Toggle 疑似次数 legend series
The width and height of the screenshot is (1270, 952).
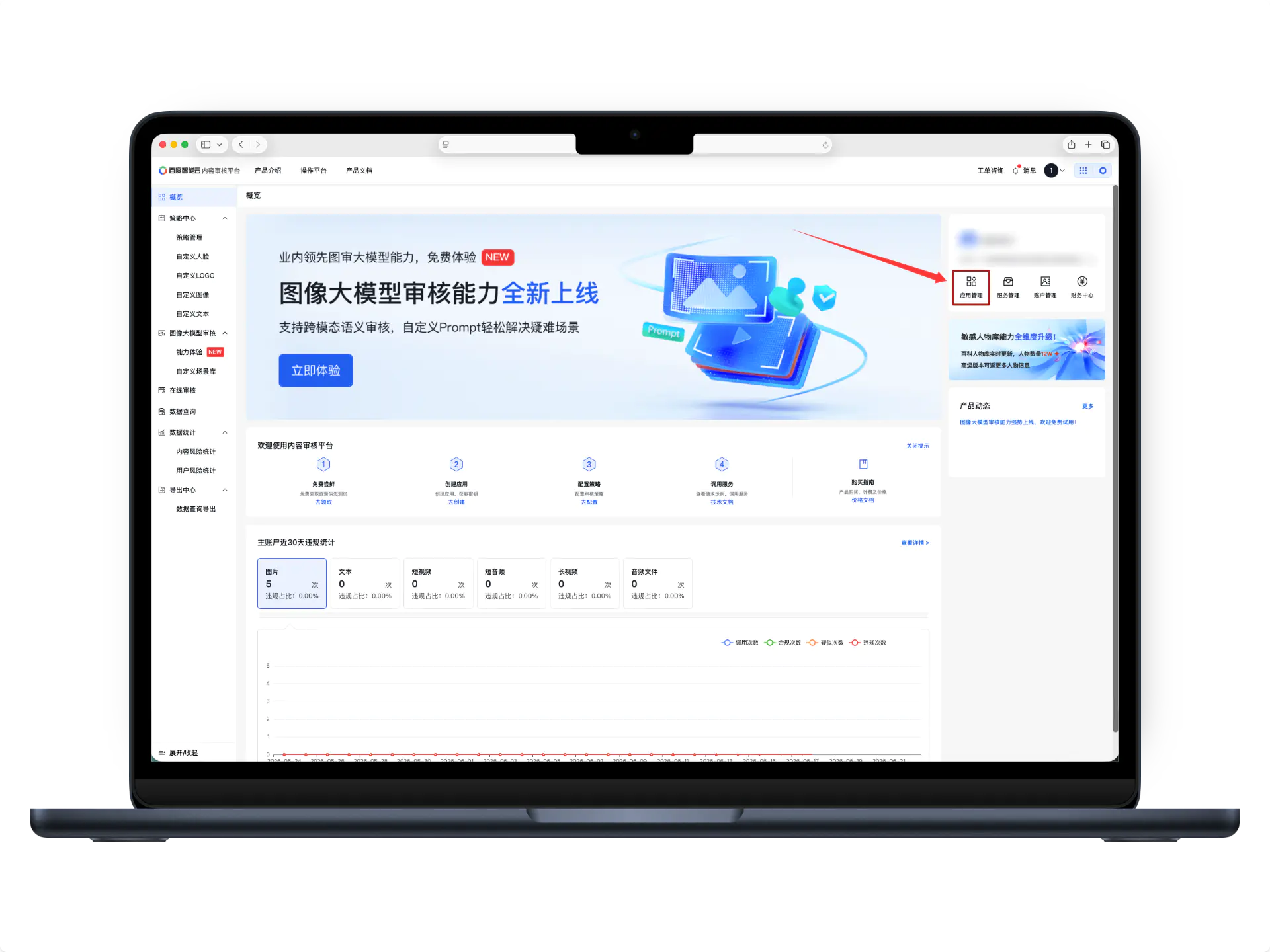[x=825, y=643]
